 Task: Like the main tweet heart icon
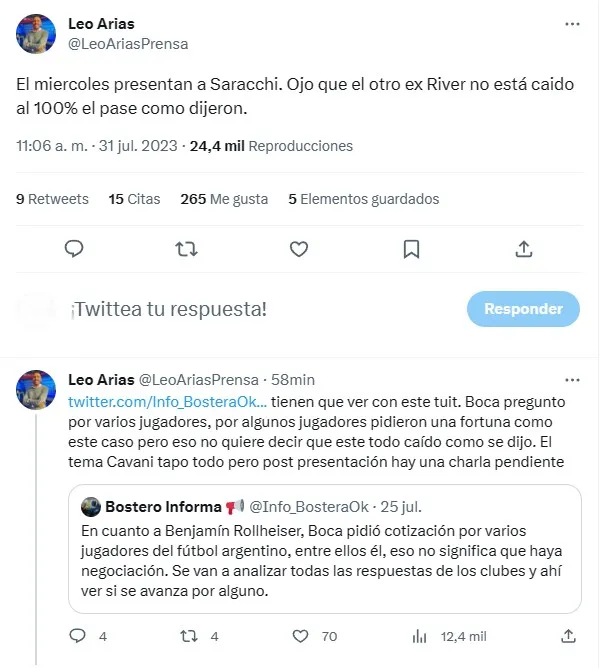[298, 249]
